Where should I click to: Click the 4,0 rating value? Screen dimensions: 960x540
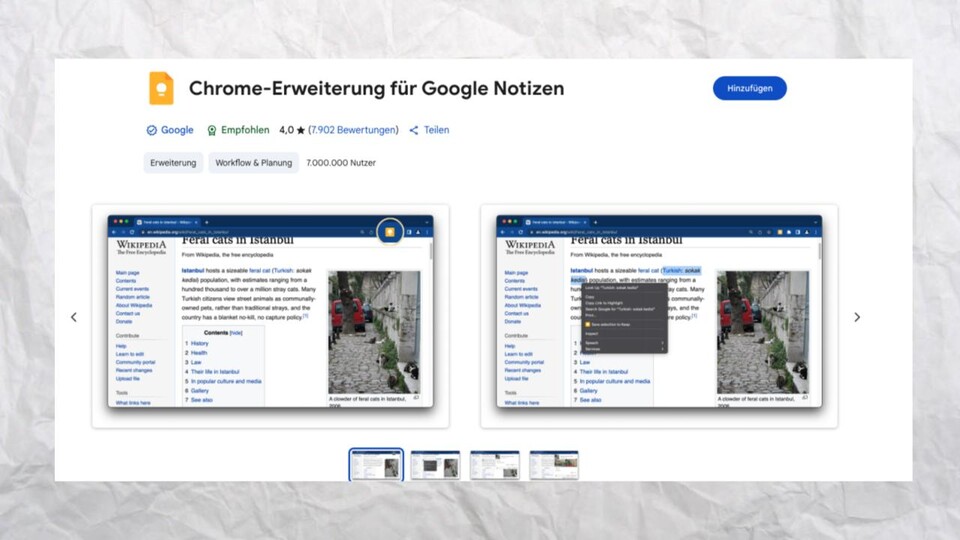coord(286,130)
